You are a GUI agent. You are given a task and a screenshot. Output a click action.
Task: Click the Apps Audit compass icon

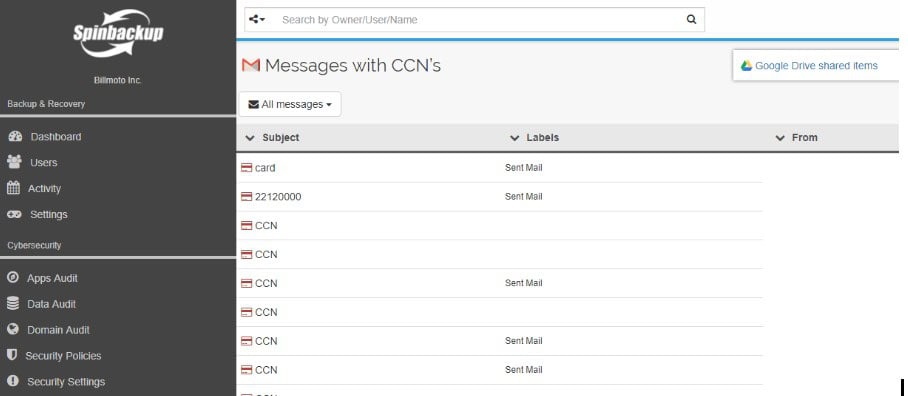click(x=13, y=277)
